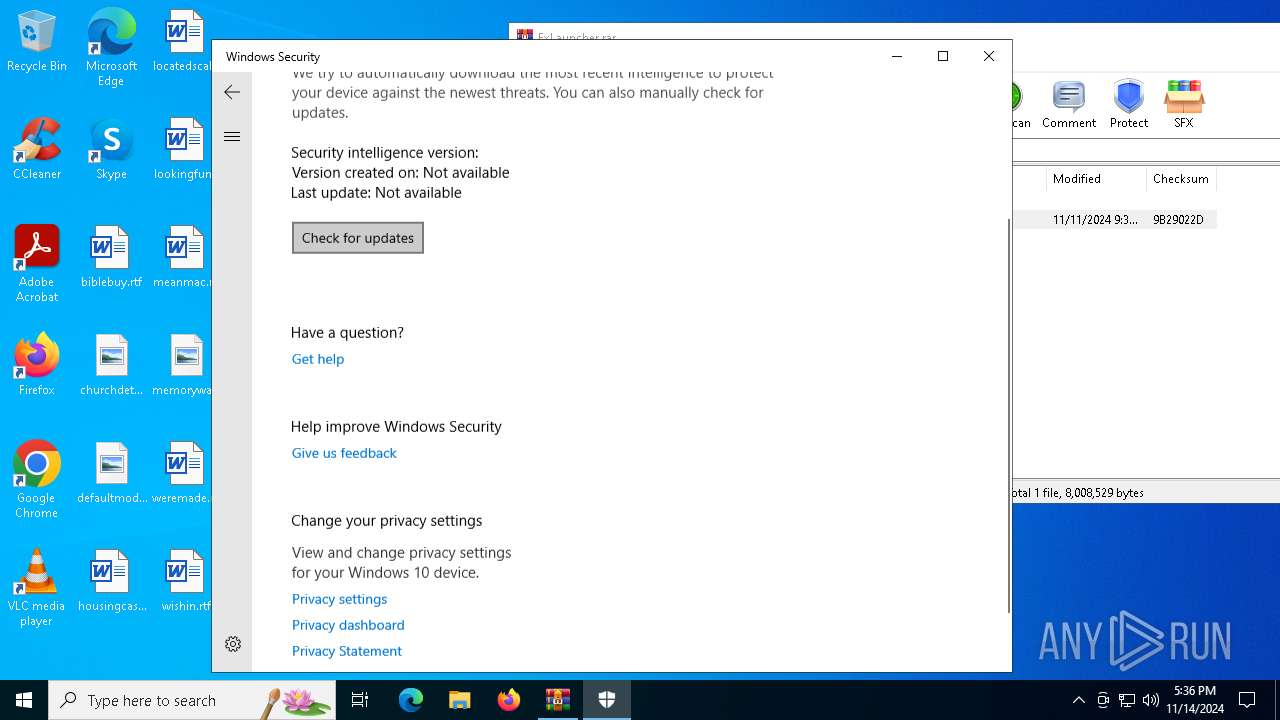
Task: Click the Comment tool in WinRAR
Action: pos(1069,105)
